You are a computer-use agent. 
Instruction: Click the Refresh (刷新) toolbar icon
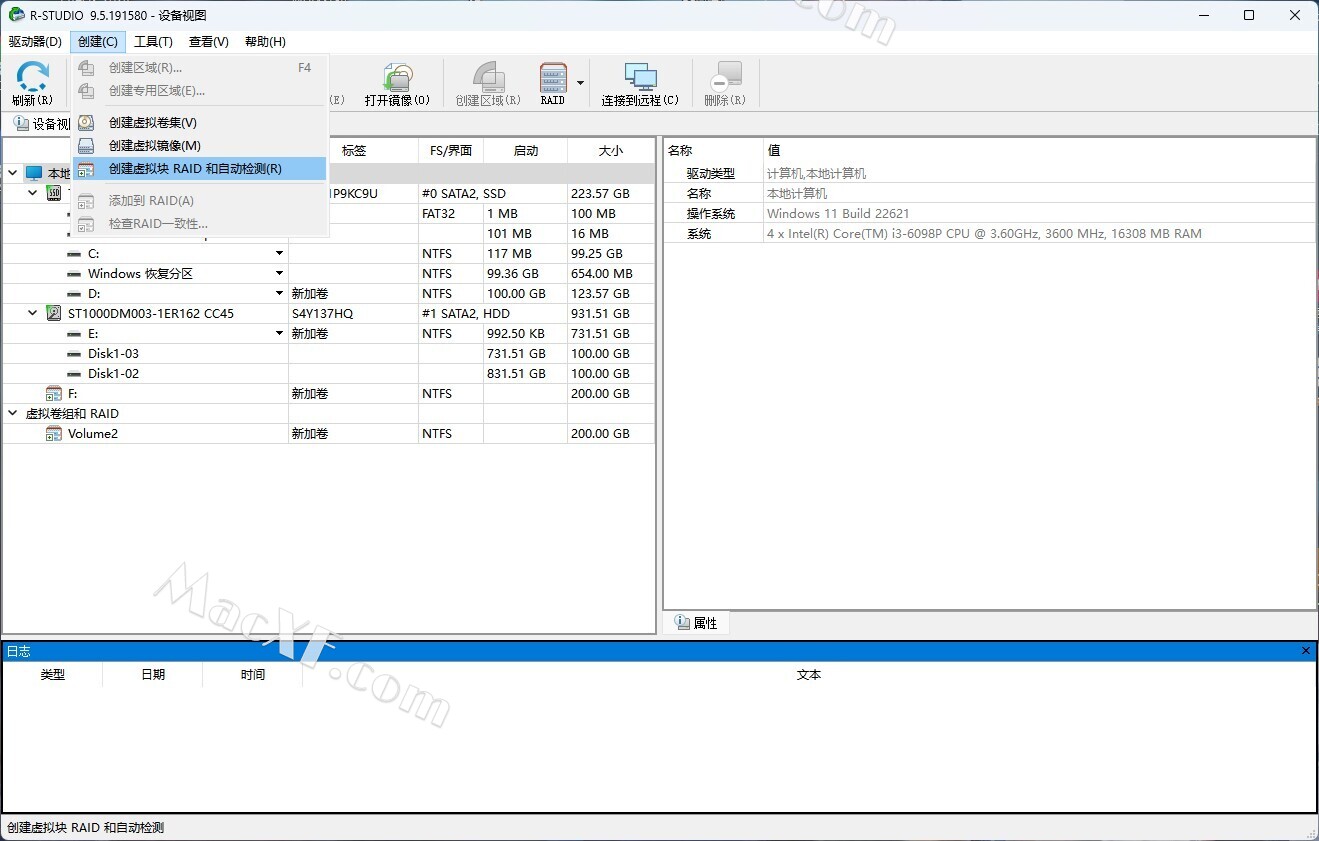pyautogui.click(x=32, y=84)
